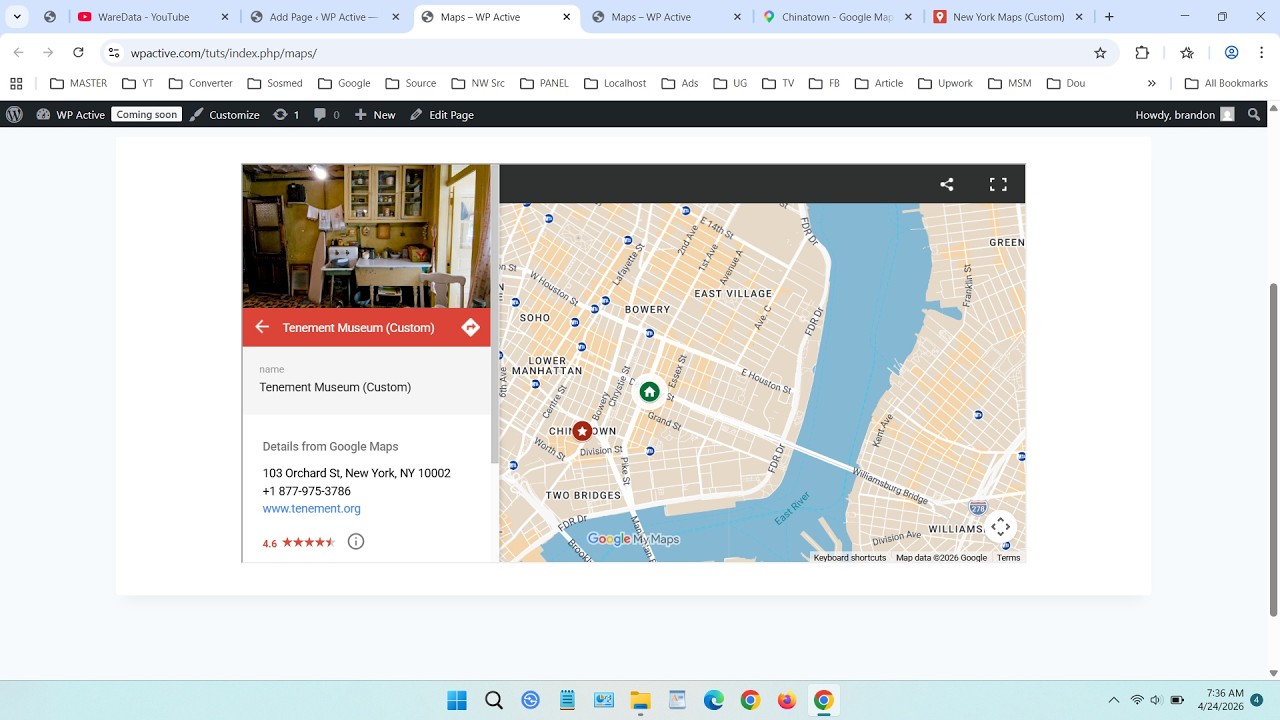Open the admin bar search icon
1280x720 pixels.
tap(1255, 115)
